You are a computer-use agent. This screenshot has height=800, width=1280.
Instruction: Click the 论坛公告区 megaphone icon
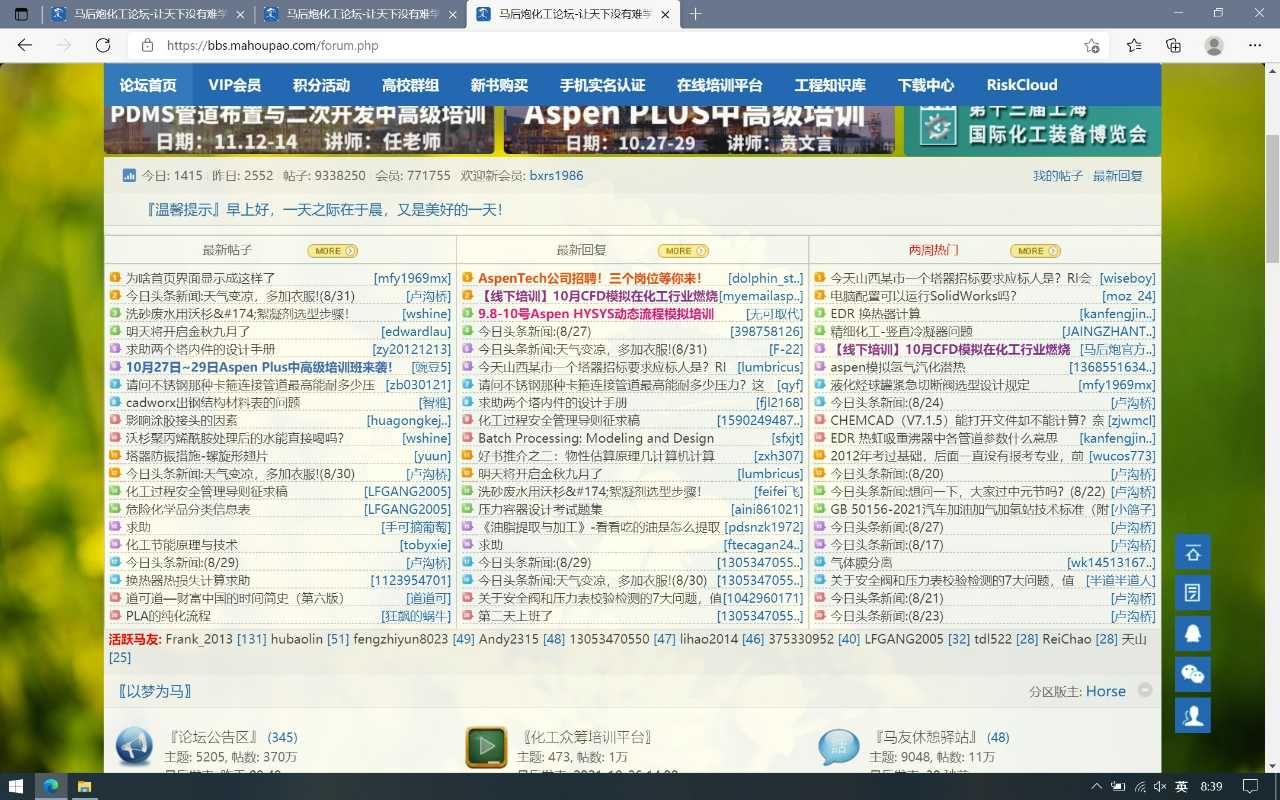pyautogui.click(x=134, y=747)
